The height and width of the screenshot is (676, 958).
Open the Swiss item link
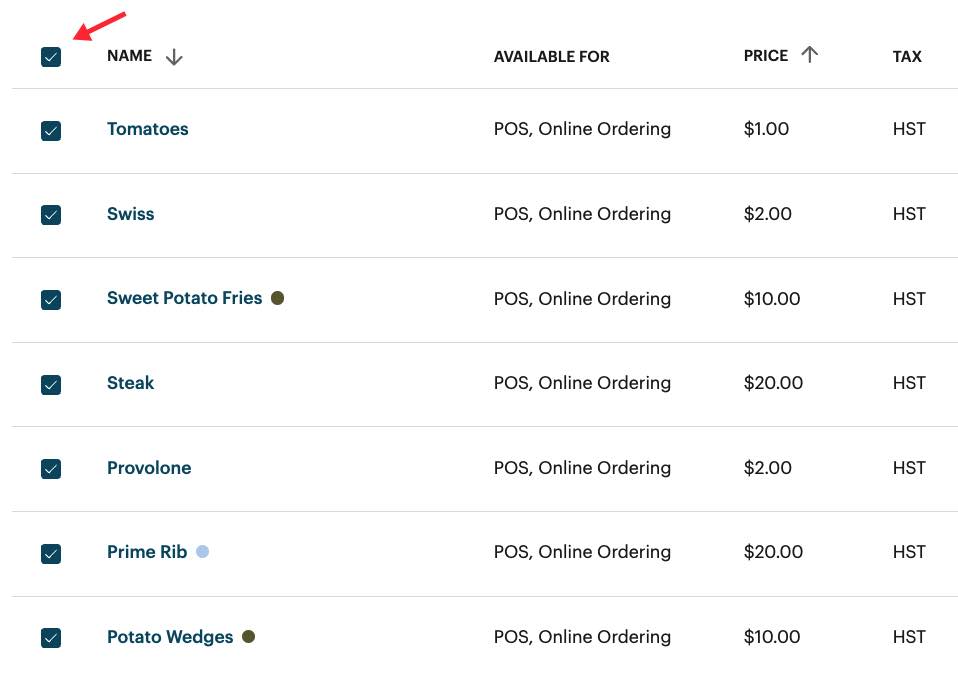click(x=131, y=214)
